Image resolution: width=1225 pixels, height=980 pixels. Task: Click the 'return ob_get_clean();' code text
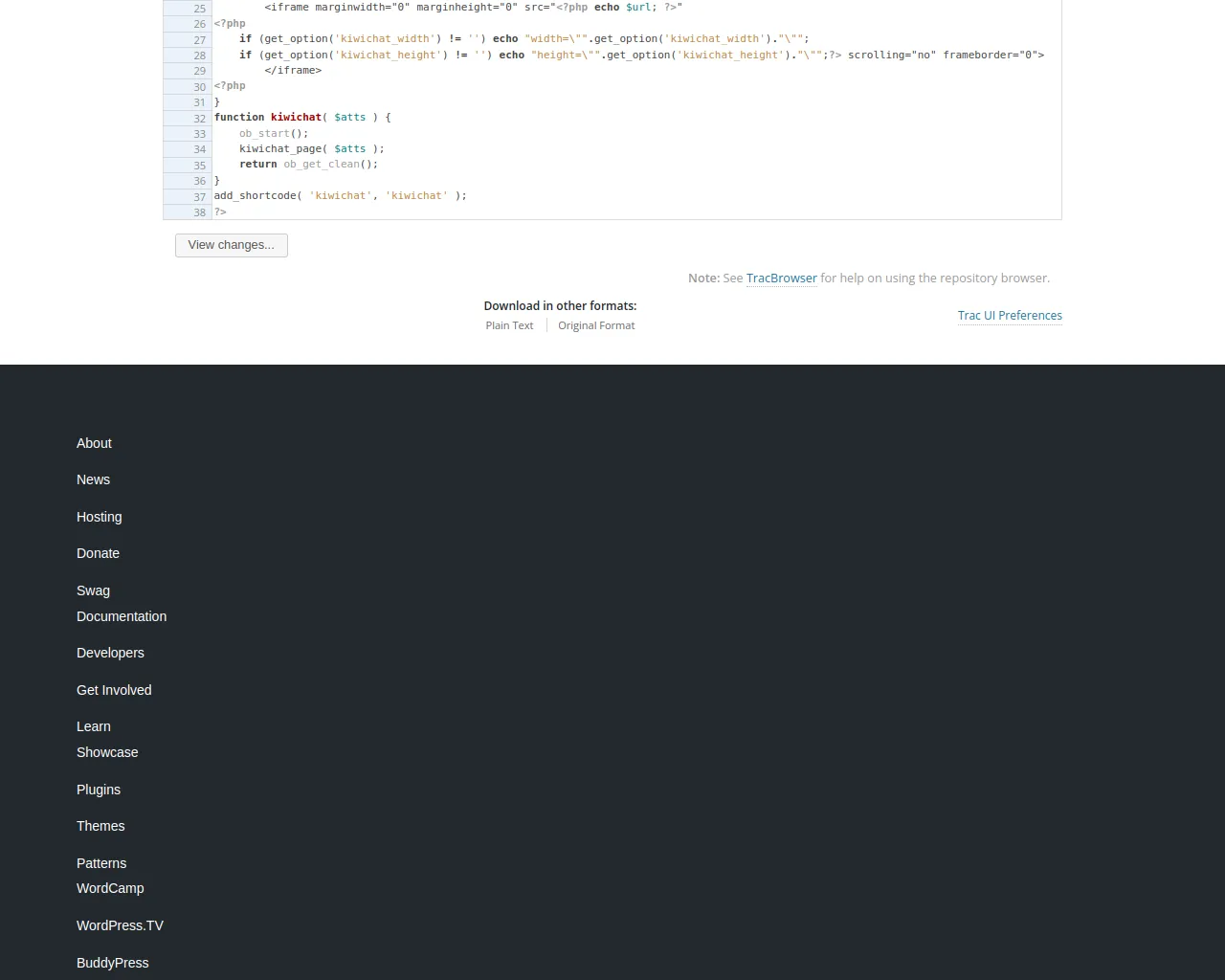click(x=309, y=165)
